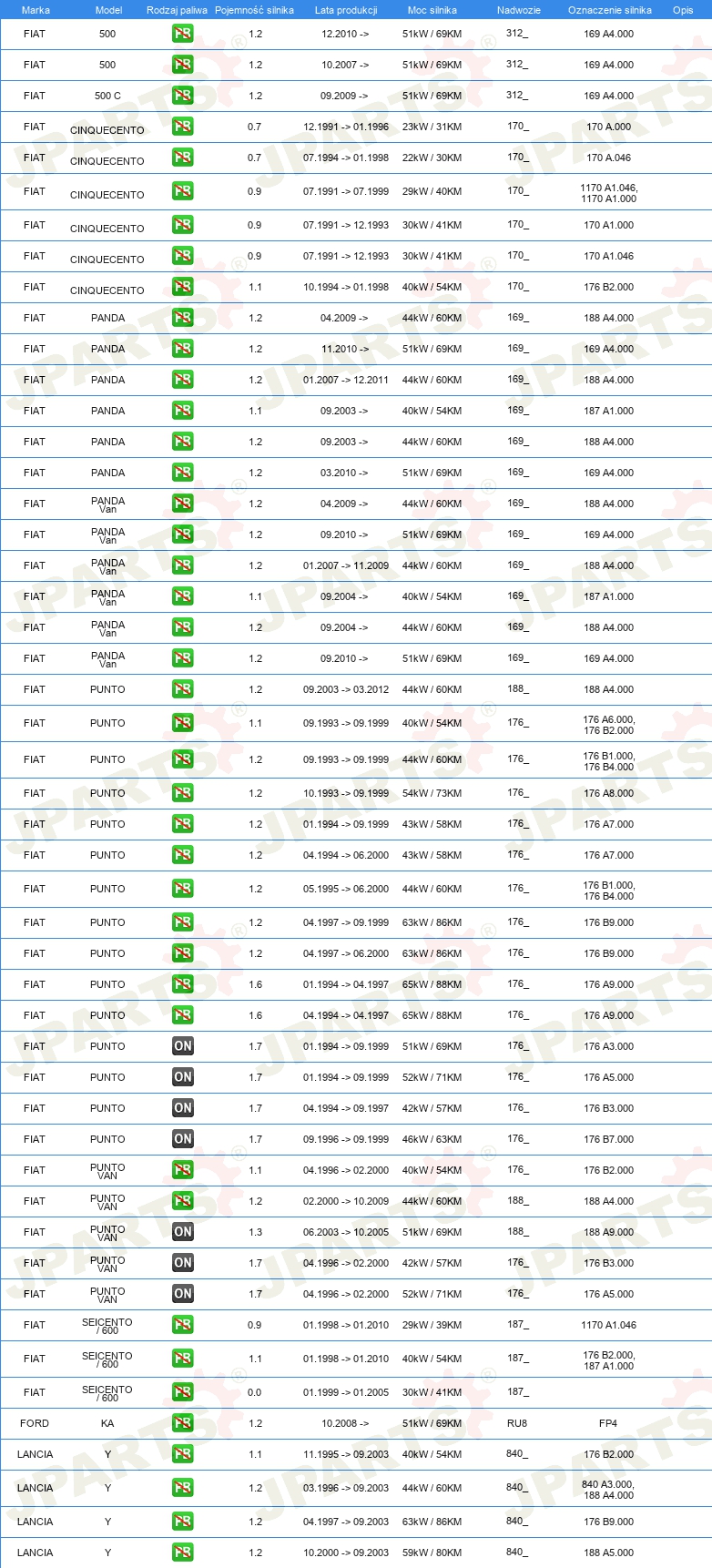Image resolution: width=712 pixels, height=1568 pixels.
Task: Select the 46kW / 63KM power cell
Action: coord(432,1139)
